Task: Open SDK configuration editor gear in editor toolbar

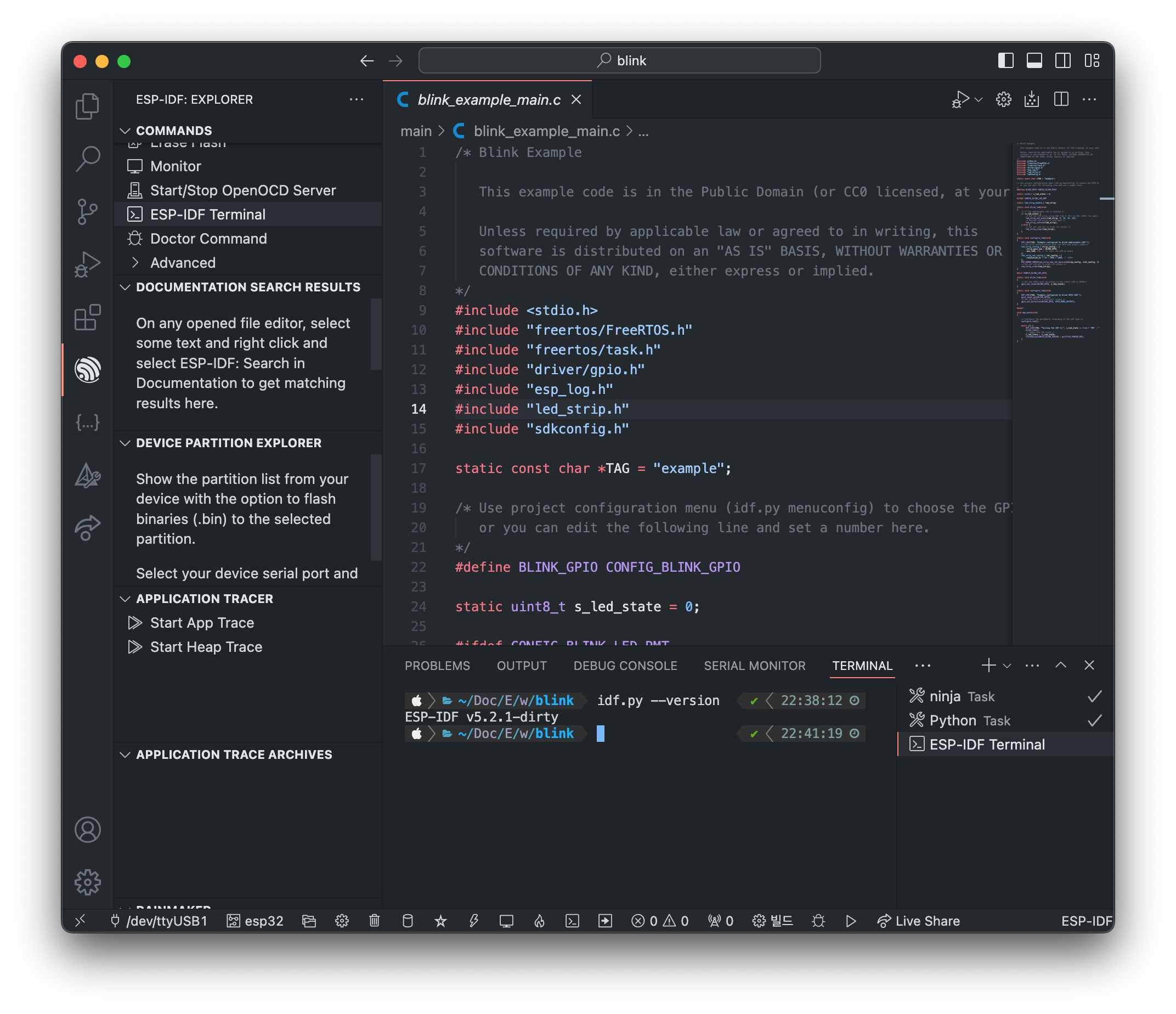Action: tap(1003, 100)
